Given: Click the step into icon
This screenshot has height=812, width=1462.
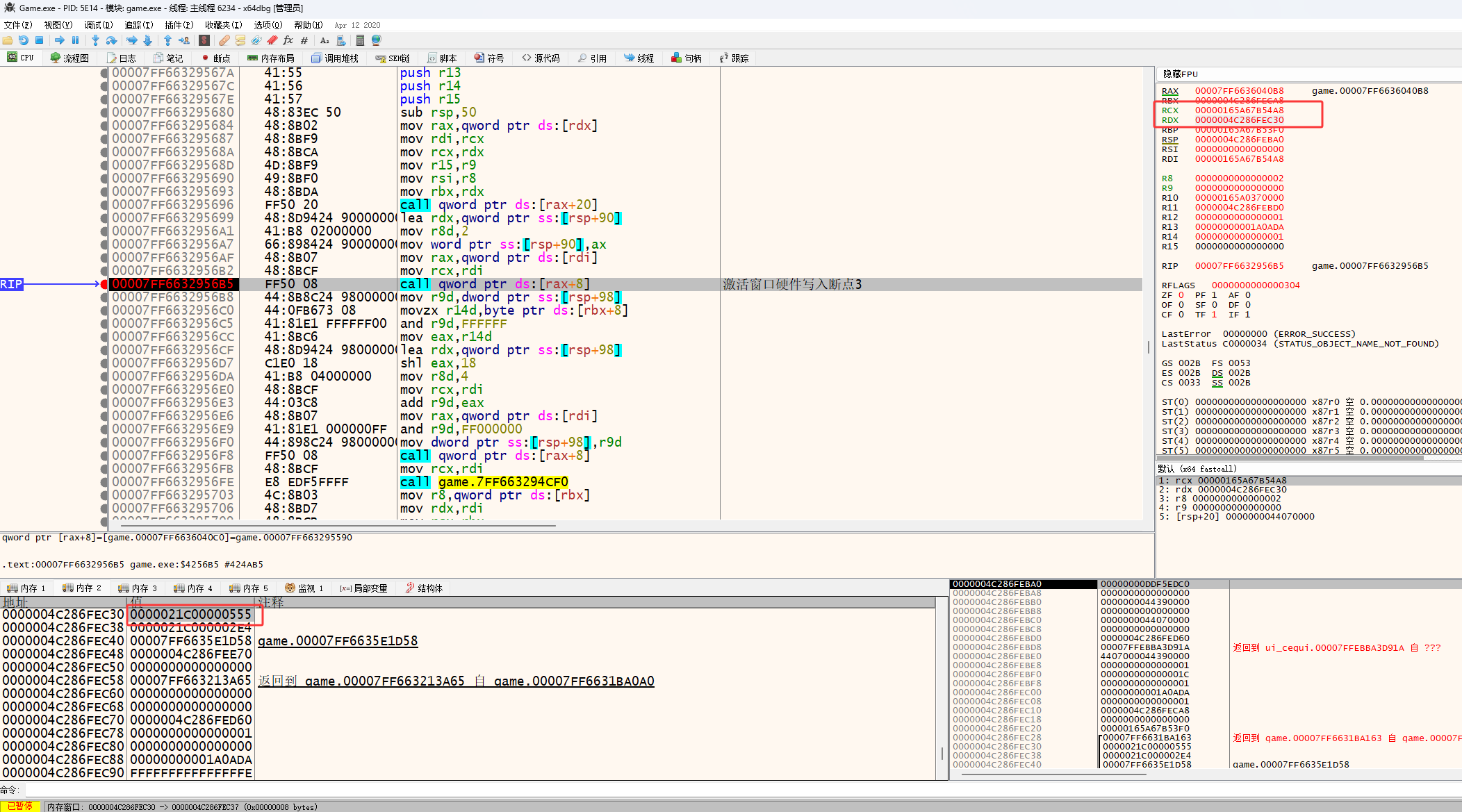Looking at the screenshot, I should [95, 40].
